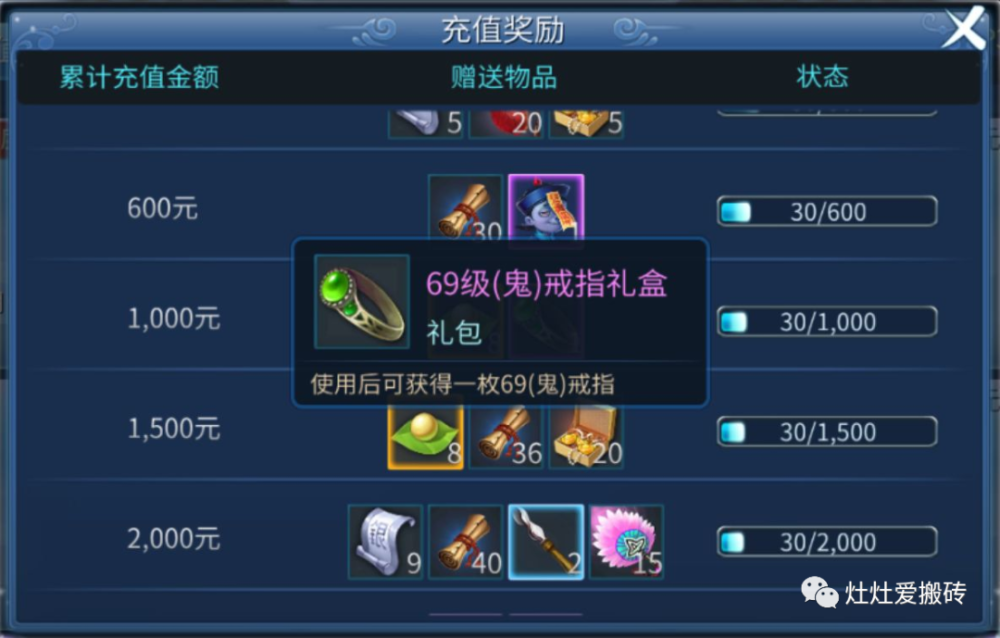Click the 69级(鬼)戒指礼盒 item title

pos(547,284)
